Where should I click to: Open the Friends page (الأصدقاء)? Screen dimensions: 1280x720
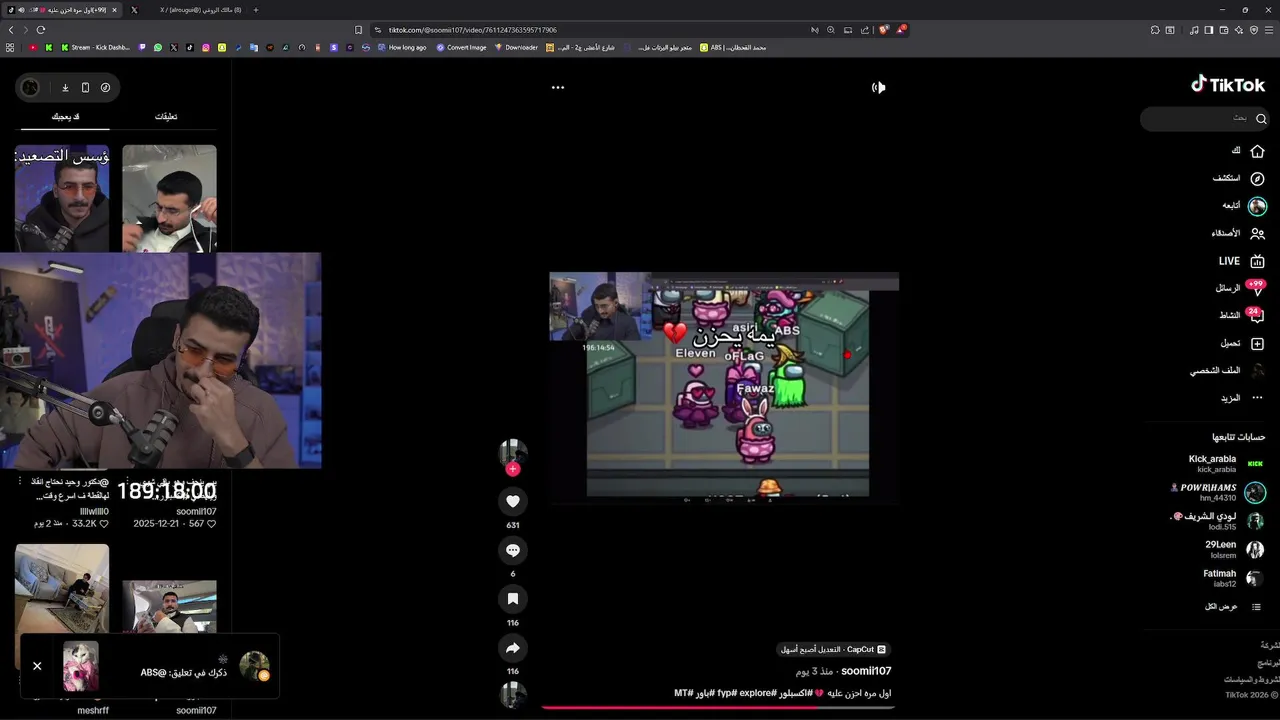1238,234
